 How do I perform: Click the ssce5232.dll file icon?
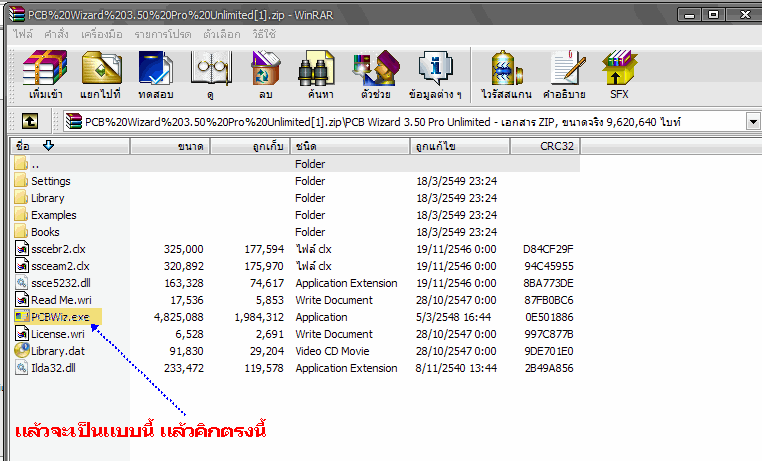tap(22, 283)
